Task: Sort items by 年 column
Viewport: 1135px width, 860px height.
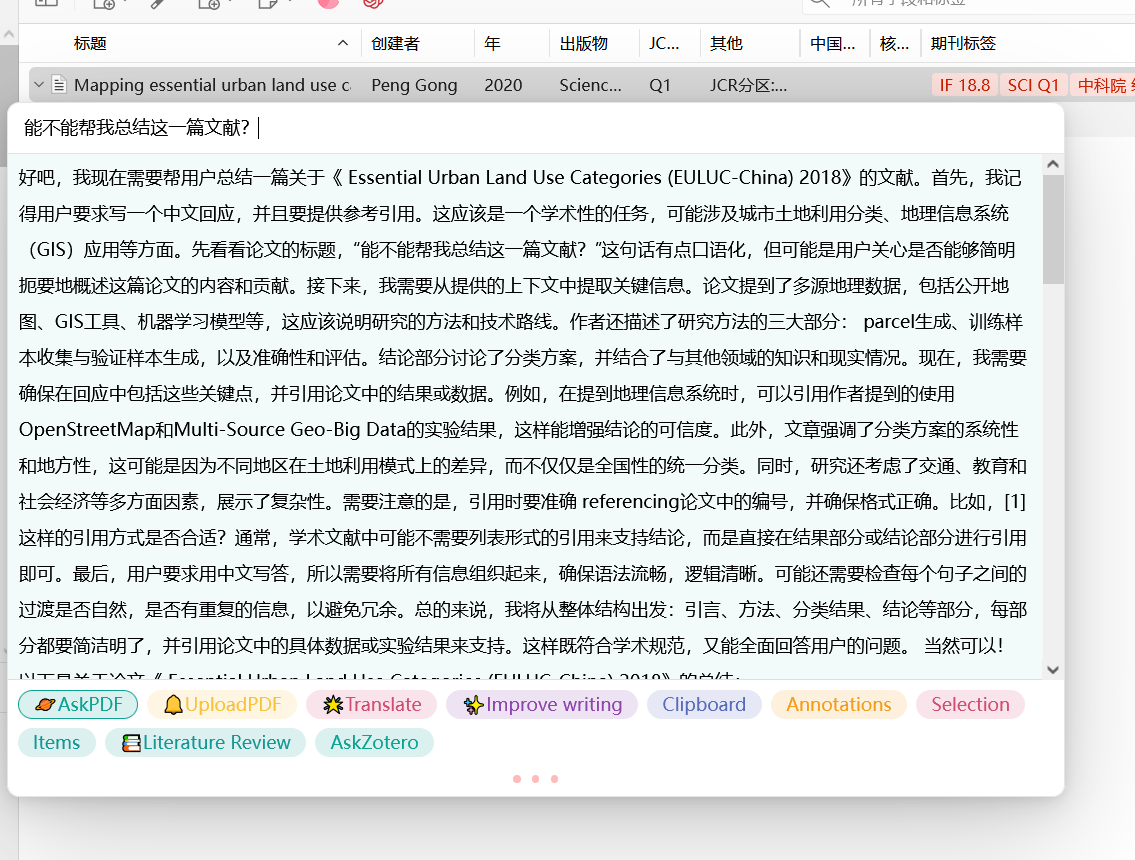Action: [x=492, y=43]
